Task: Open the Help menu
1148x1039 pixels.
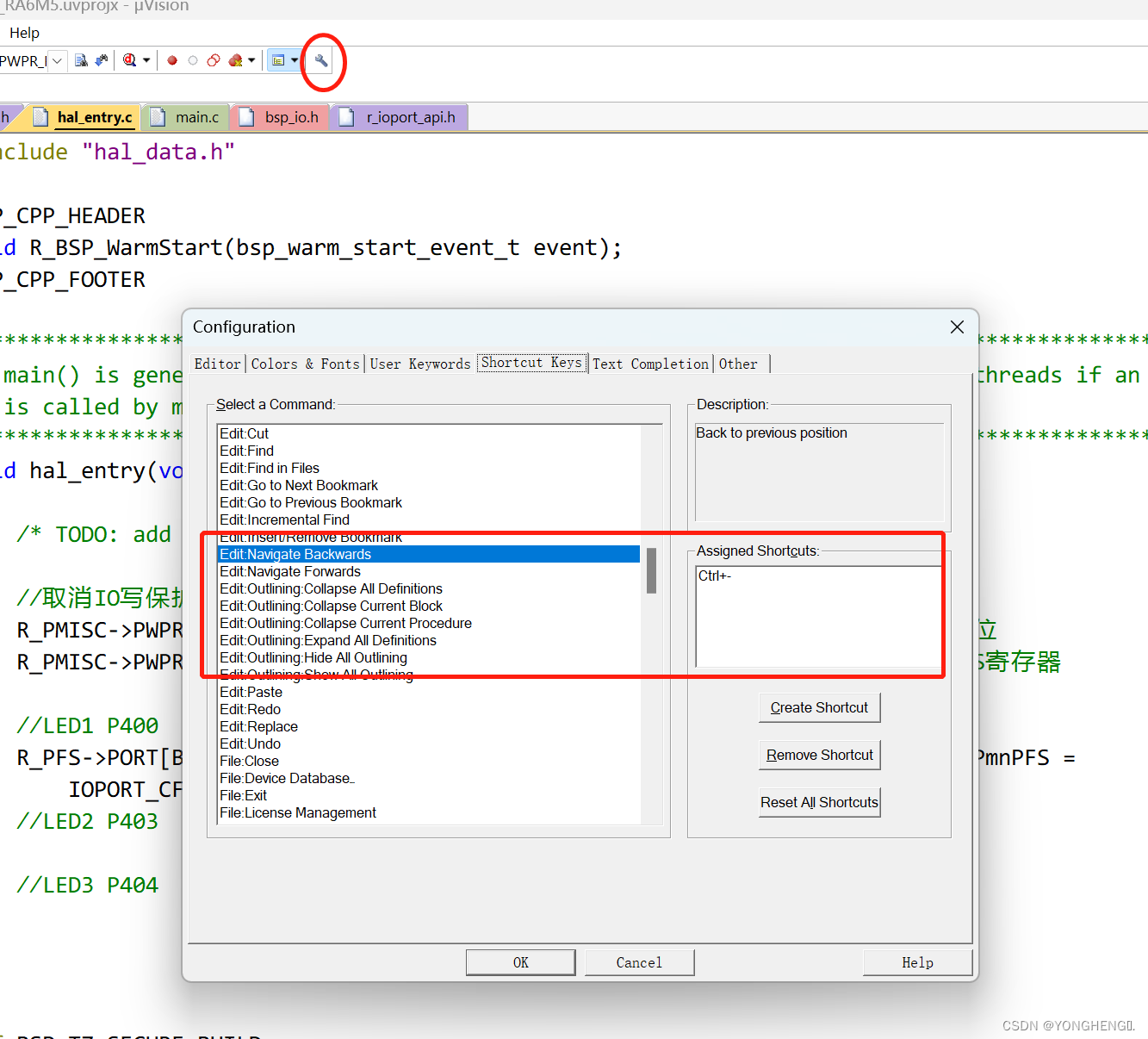Action: [x=24, y=33]
